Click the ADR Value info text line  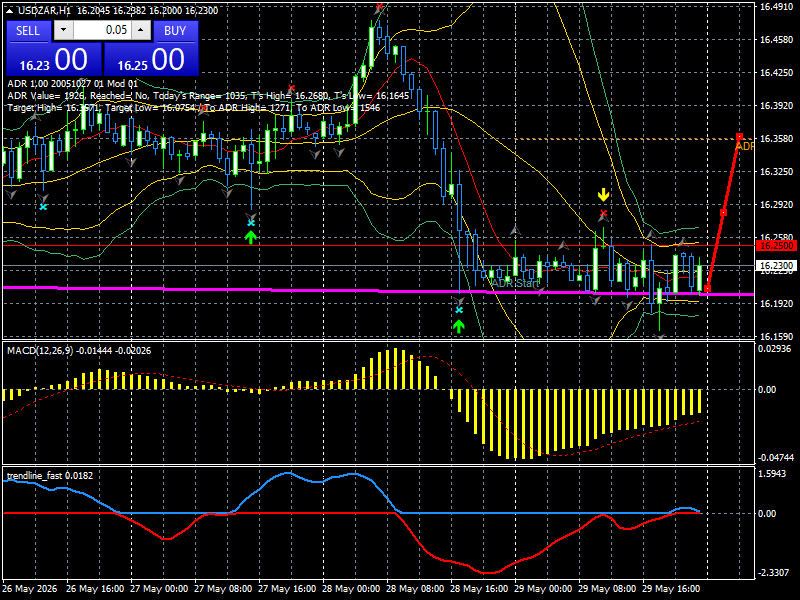(208, 96)
